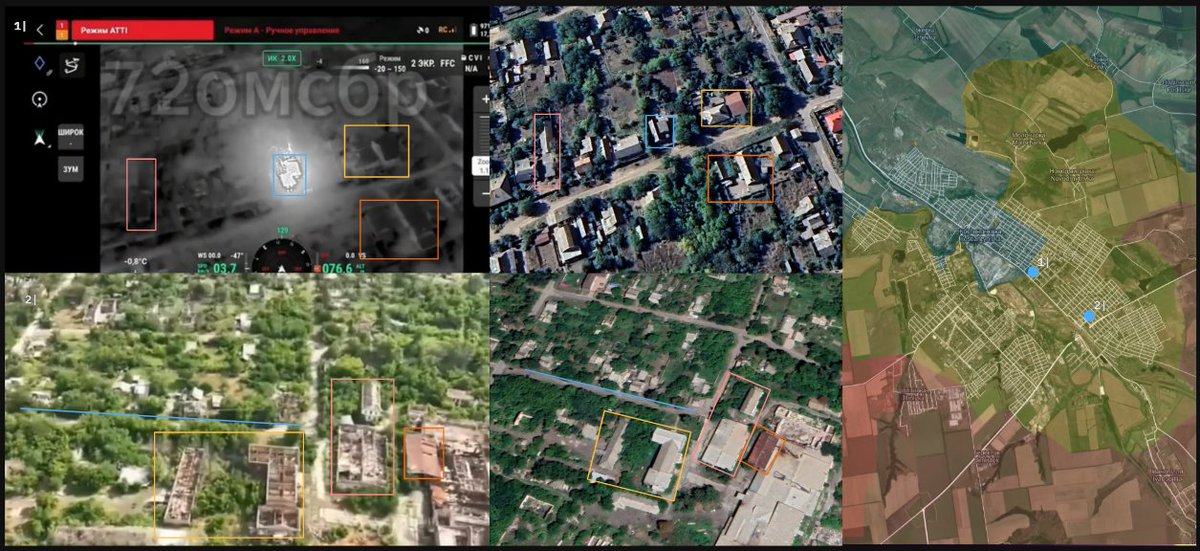Viewport: 1200px width, 551px height.
Task: Open the red Режим ATTI status bar
Action: [141, 31]
